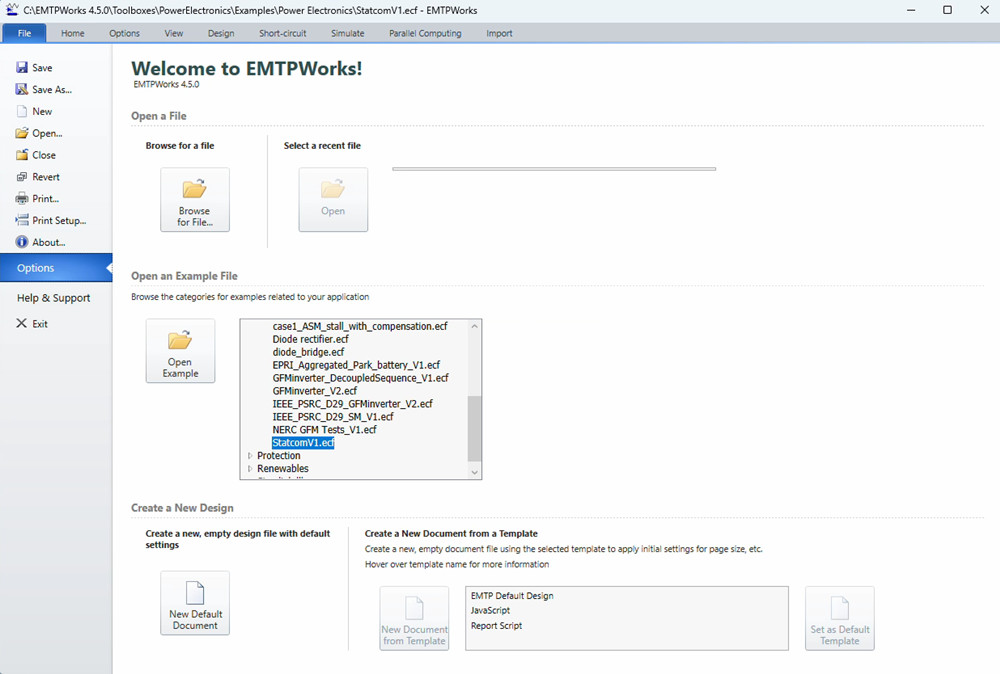Screen dimensions: 1000x674
Task: Select Options in the File sidebar
Action: 56,268
